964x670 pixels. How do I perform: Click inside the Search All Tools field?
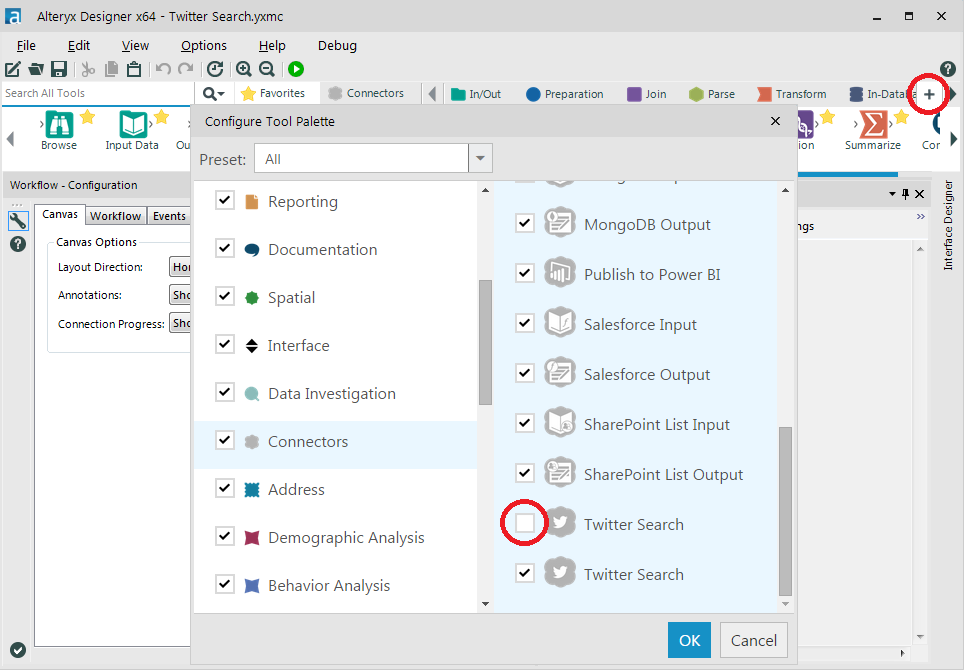click(x=90, y=92)
